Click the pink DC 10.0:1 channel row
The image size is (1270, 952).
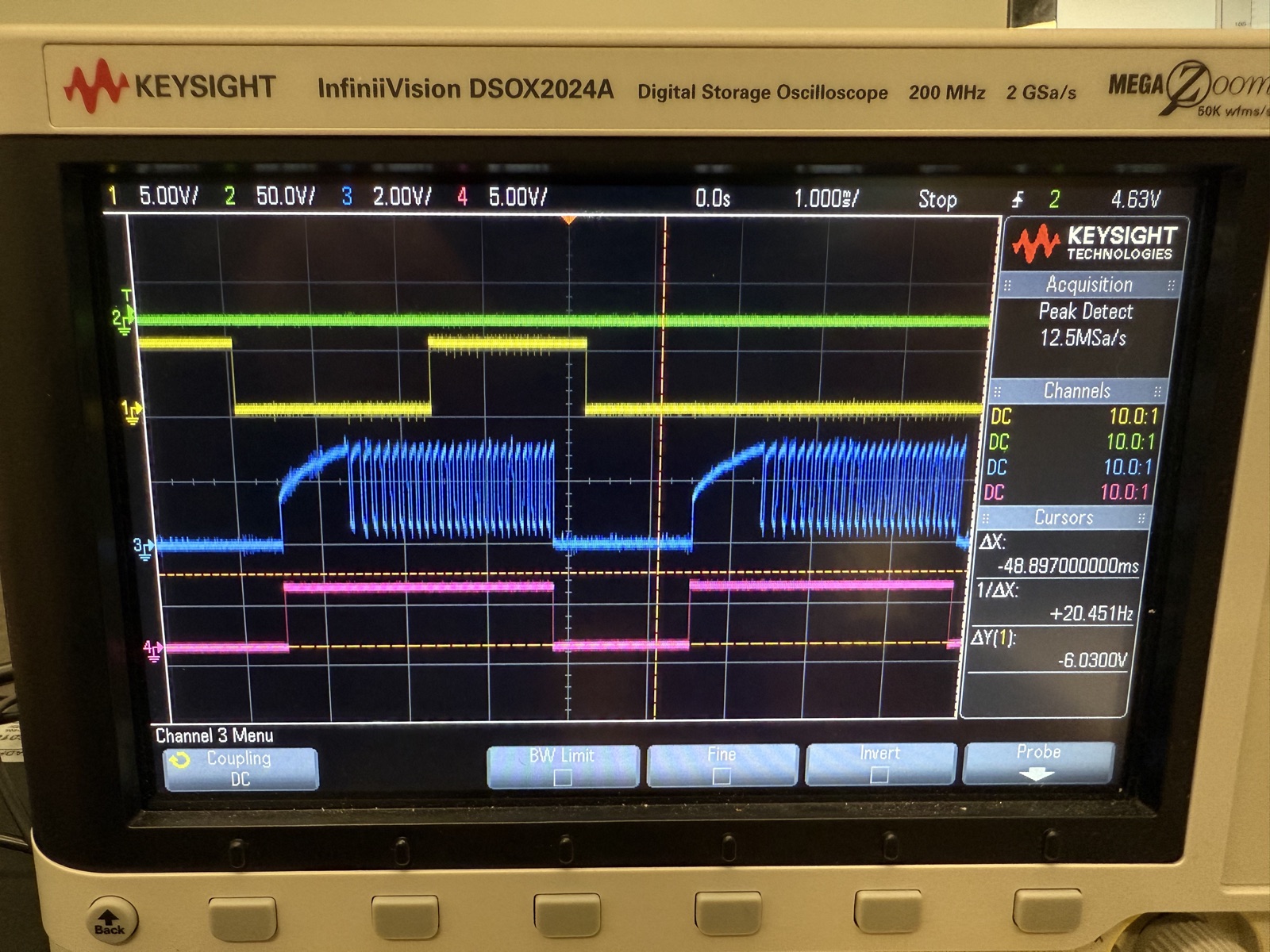pos(1068,492)
